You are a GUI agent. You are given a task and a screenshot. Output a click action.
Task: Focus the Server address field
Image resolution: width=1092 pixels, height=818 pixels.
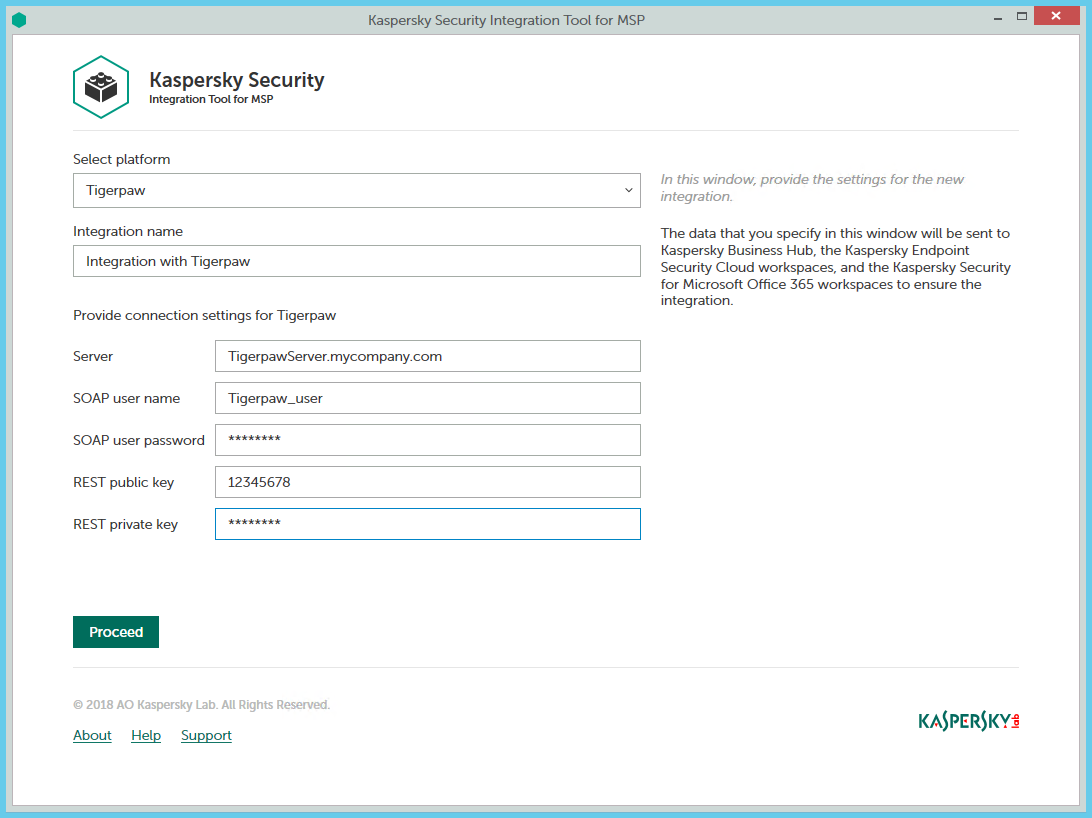tap(427, 356)
